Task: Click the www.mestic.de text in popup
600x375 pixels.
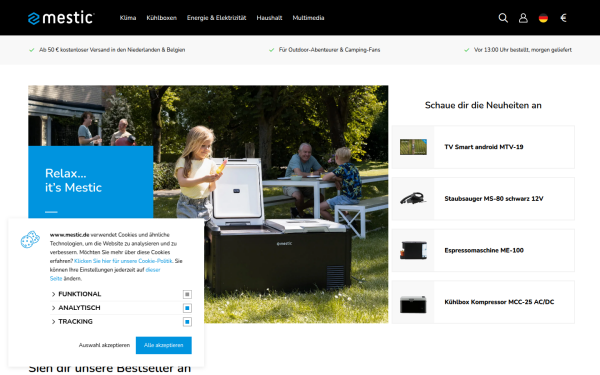Action: 70,235
